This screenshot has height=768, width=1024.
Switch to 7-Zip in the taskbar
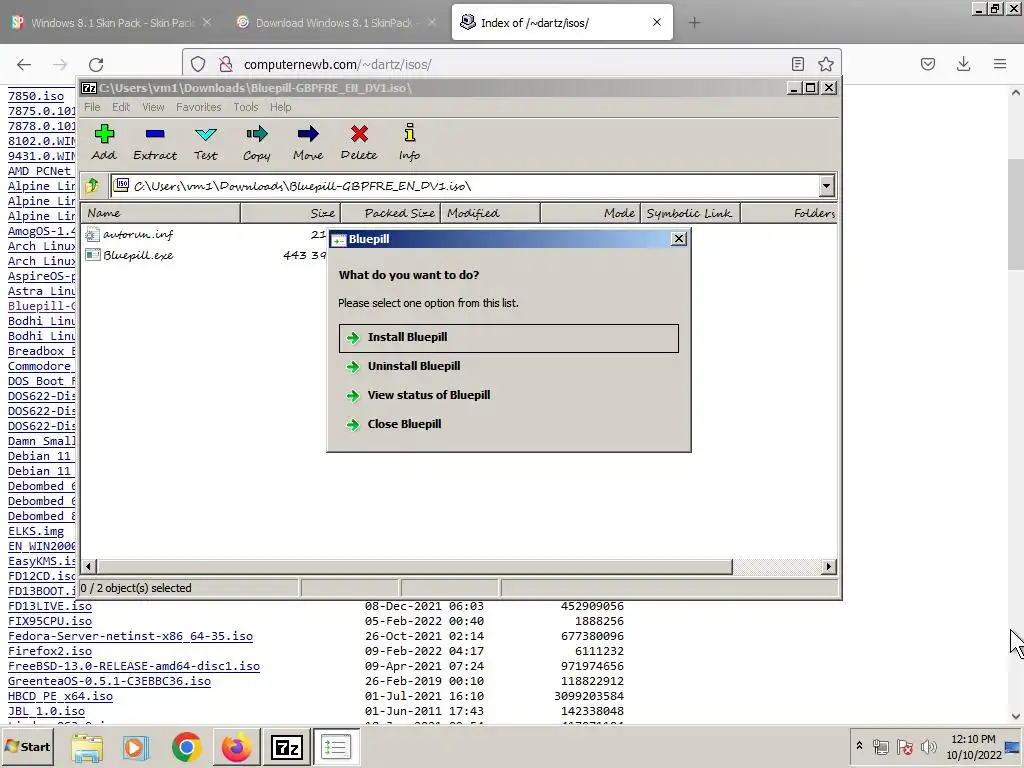click(x=287, y=747)
